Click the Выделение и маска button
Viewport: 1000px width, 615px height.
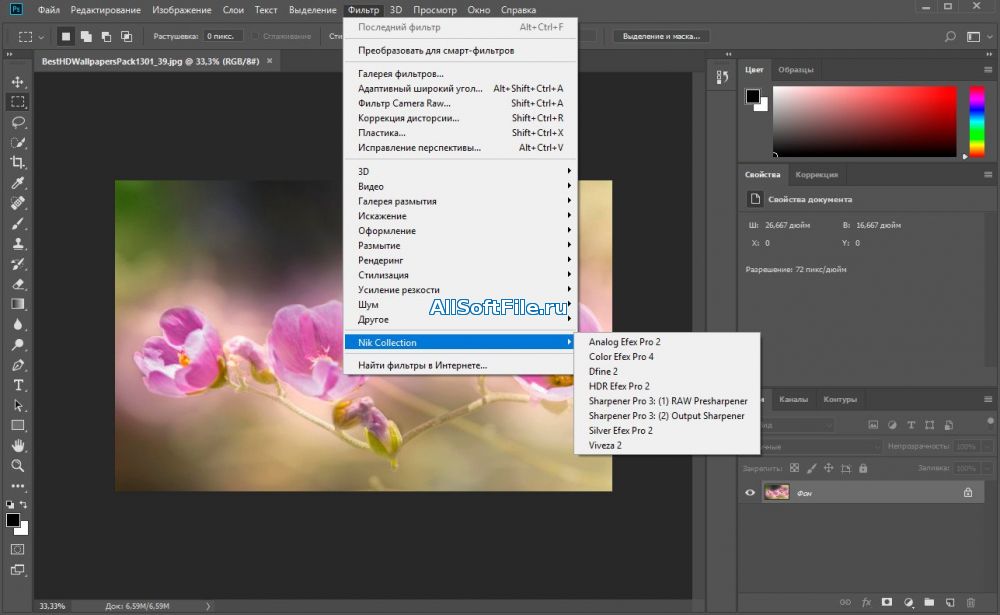click(661, 36)
